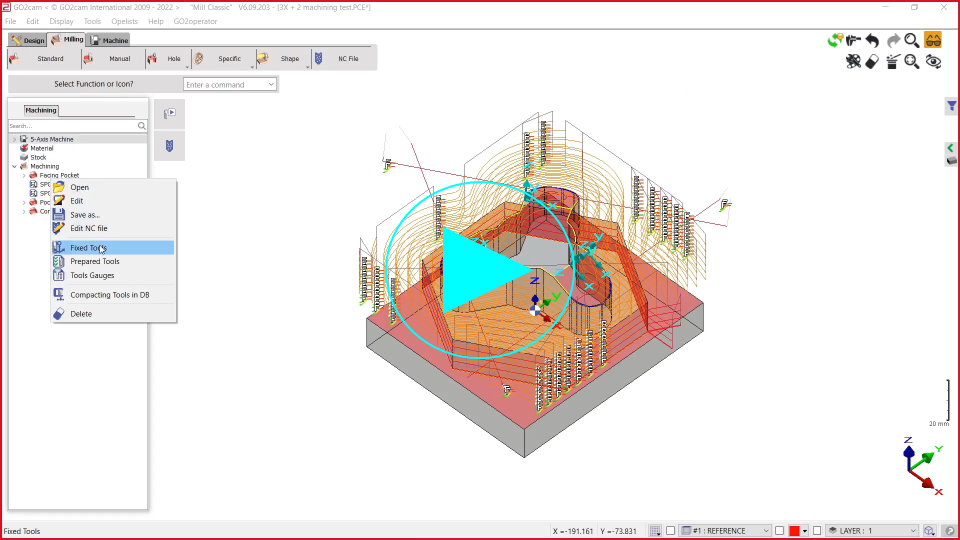The width and height of the screenshot is (960, 540).
Task: Click the eraser icon in top-right toolbar
Action: pos(872,62)
